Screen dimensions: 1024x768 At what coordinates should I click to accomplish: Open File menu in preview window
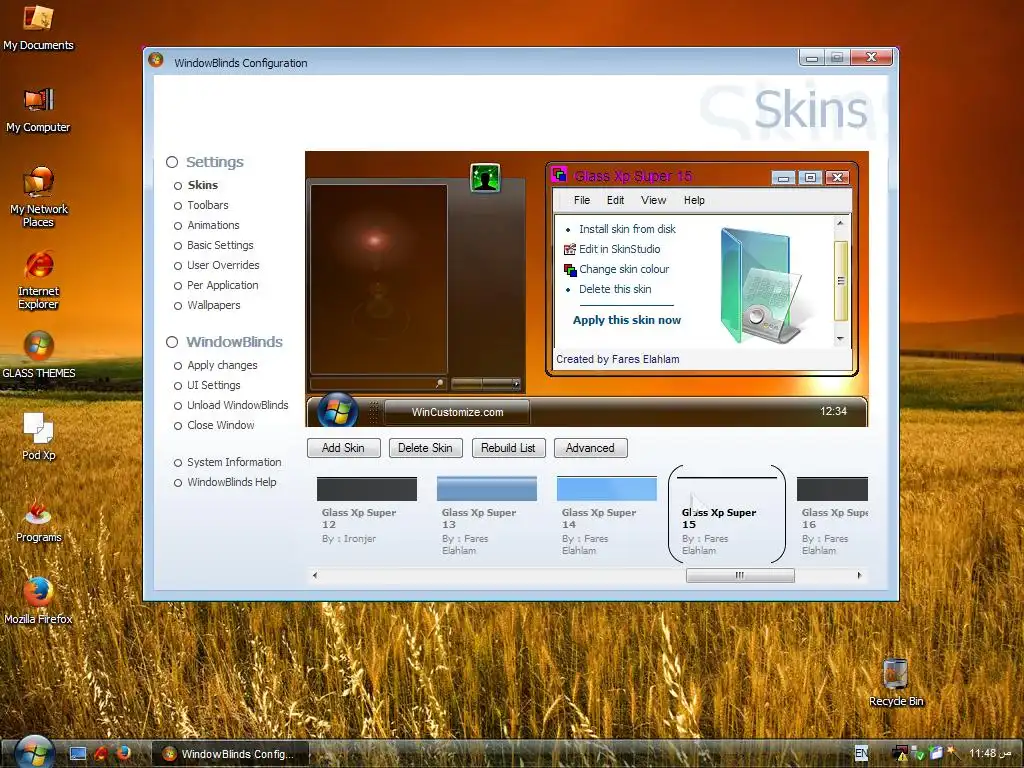tap(582, 200)
